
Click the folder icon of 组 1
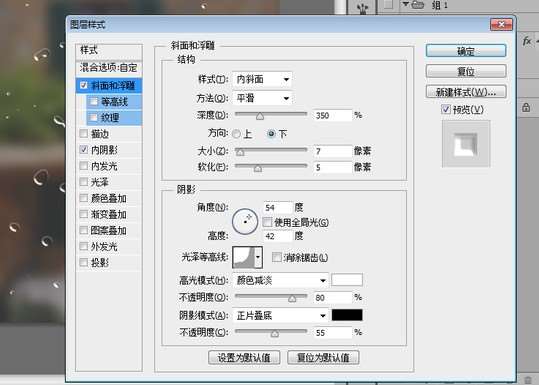coord(417,4)
